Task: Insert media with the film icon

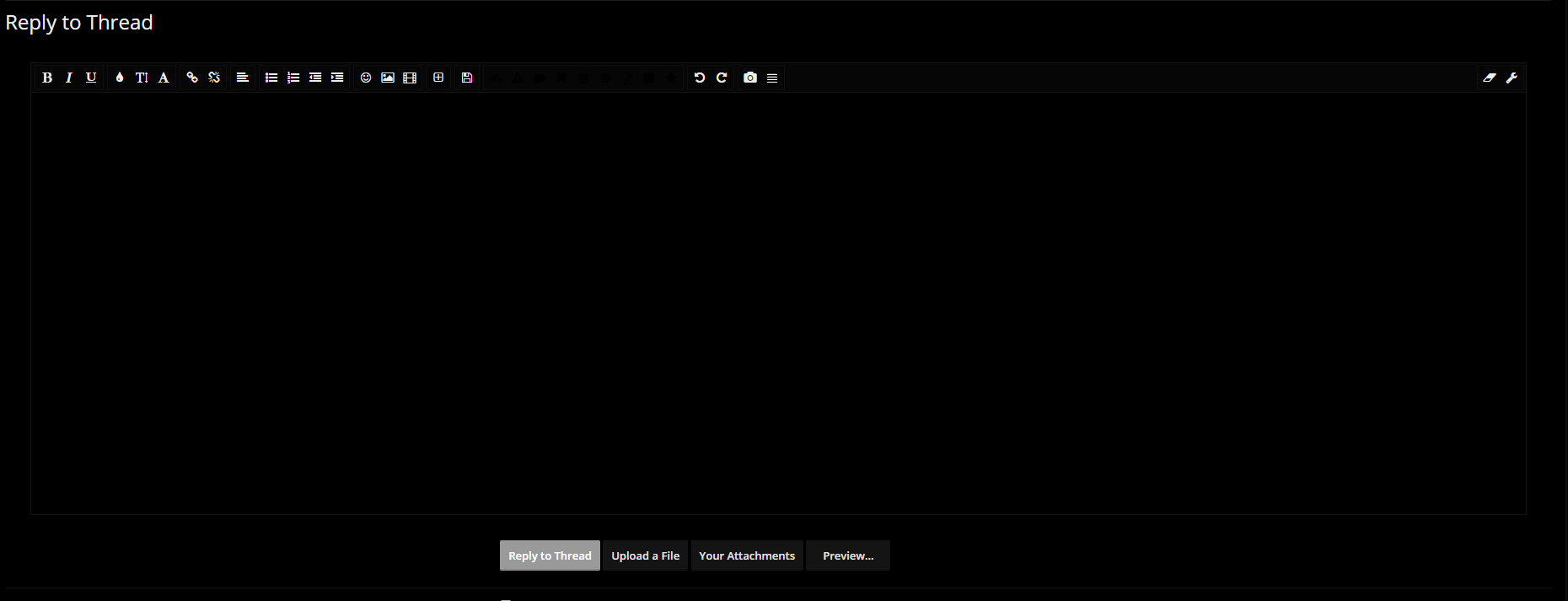Action: click(x=410, y=78)
